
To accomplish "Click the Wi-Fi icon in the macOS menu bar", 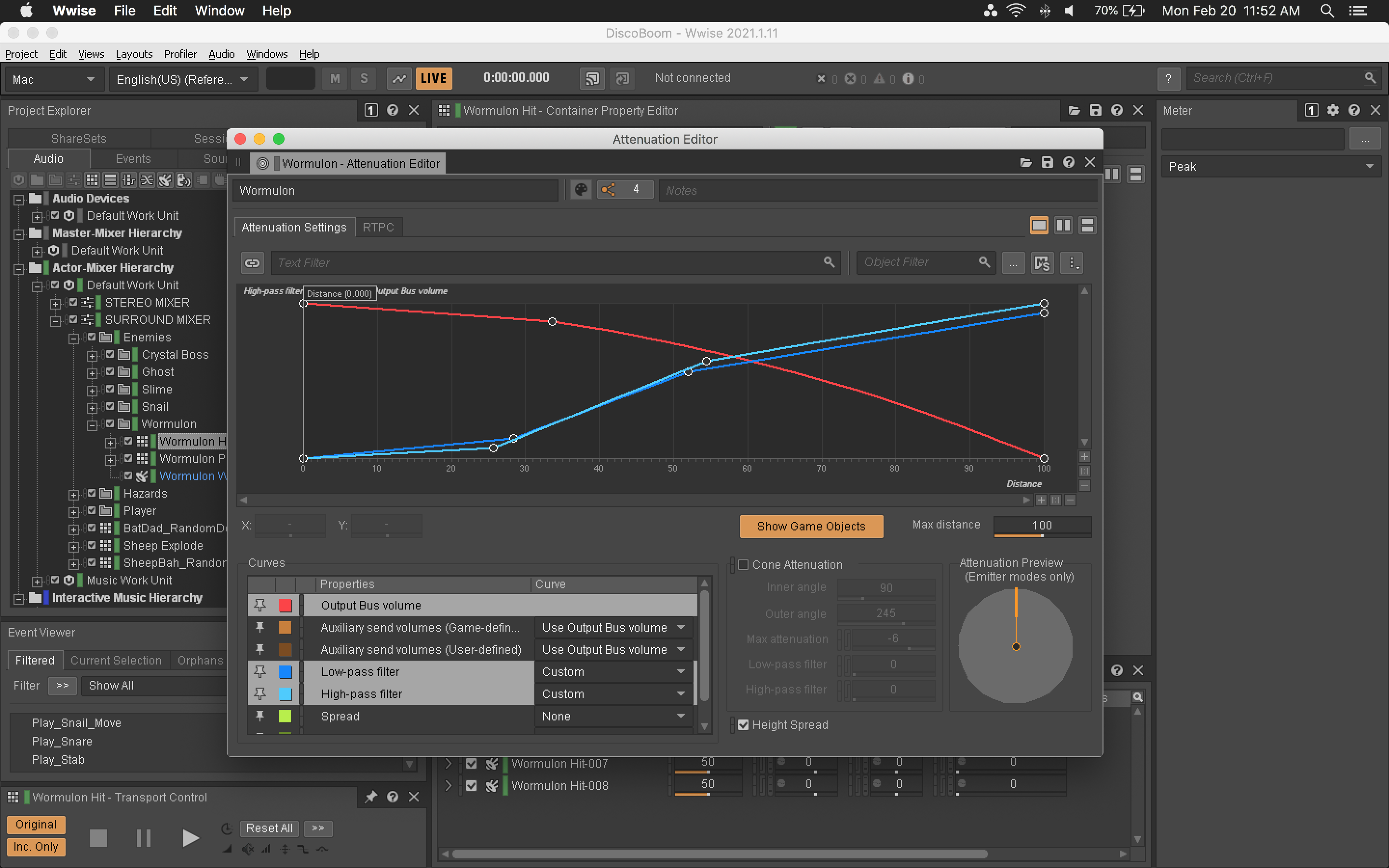I will click(x=1016, y=11).
